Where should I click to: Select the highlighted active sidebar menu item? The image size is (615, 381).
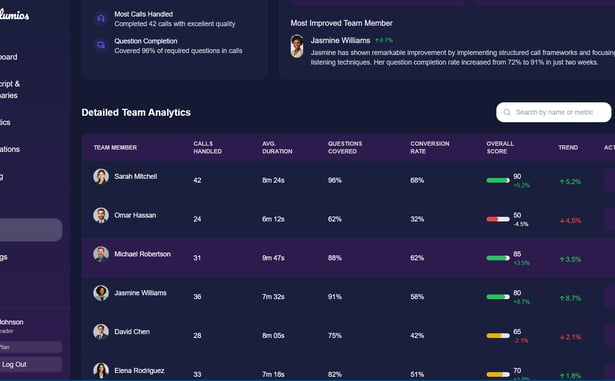[x=30, y=230]
